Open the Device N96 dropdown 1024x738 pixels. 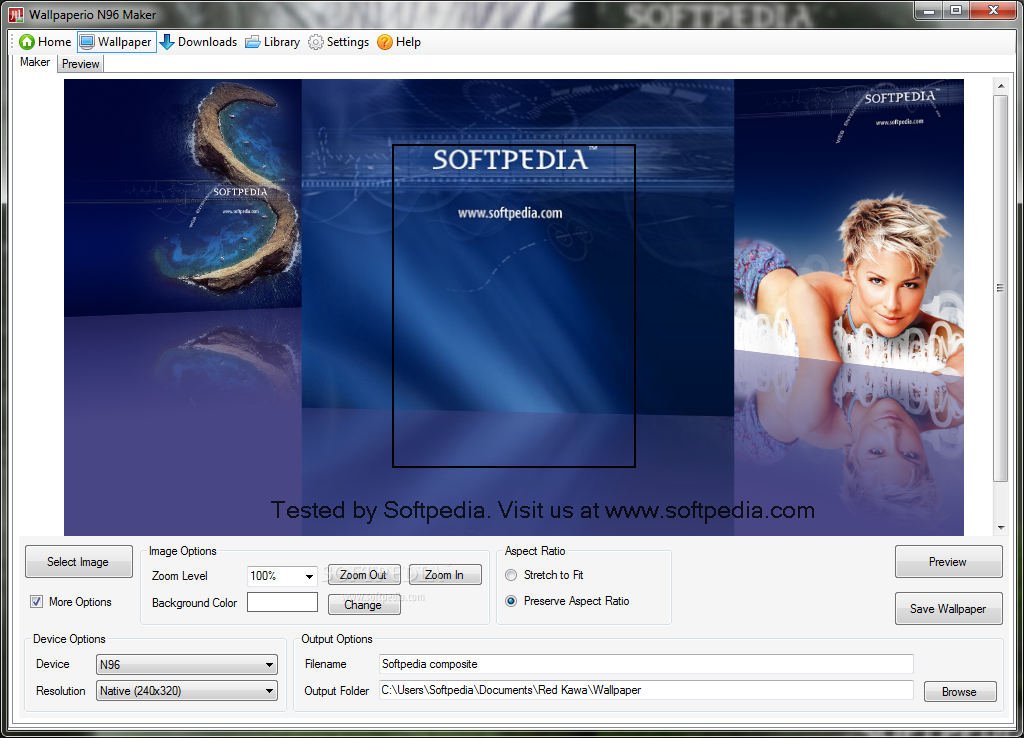(187, 664)
